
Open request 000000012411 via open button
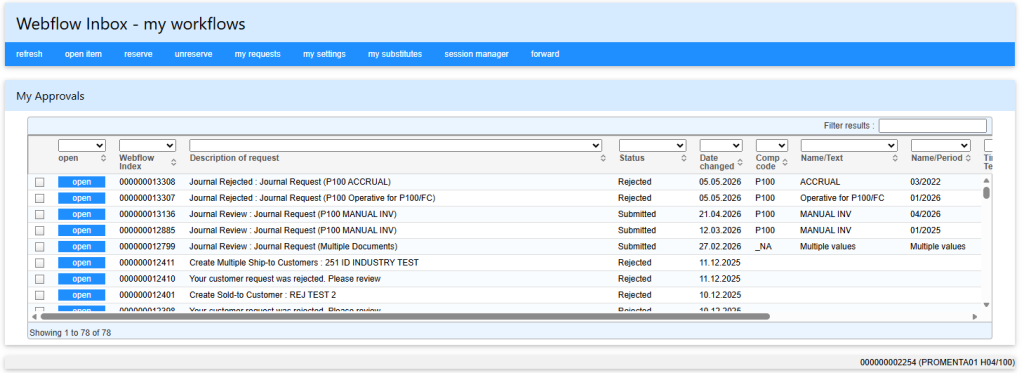(82, 263)
